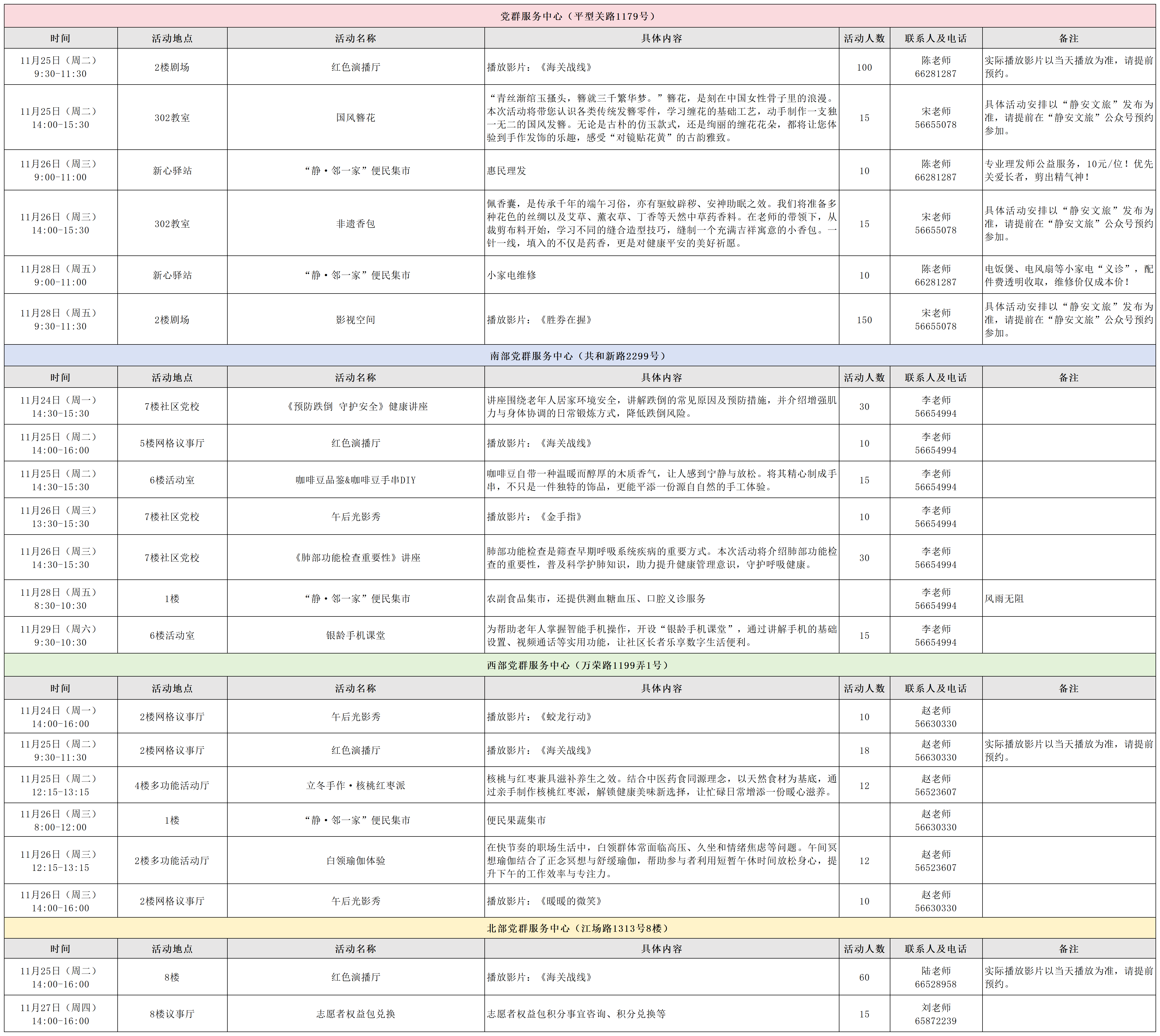Click the 西部党群服务中心 green section header
This screenshot has width=1160, height=1036.
[x=579, y=665]
